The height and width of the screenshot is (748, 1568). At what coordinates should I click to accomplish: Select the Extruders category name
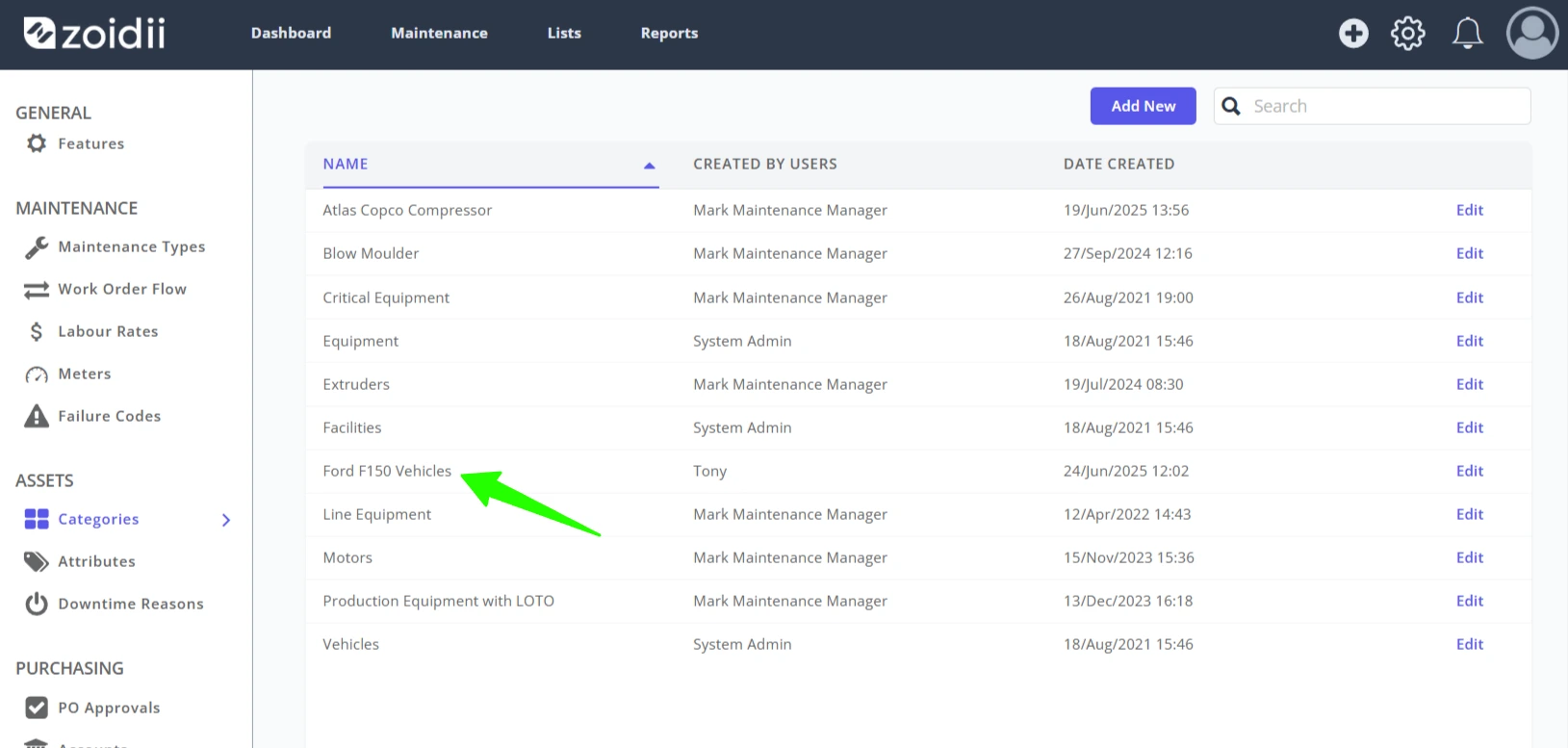pos(356,384)
